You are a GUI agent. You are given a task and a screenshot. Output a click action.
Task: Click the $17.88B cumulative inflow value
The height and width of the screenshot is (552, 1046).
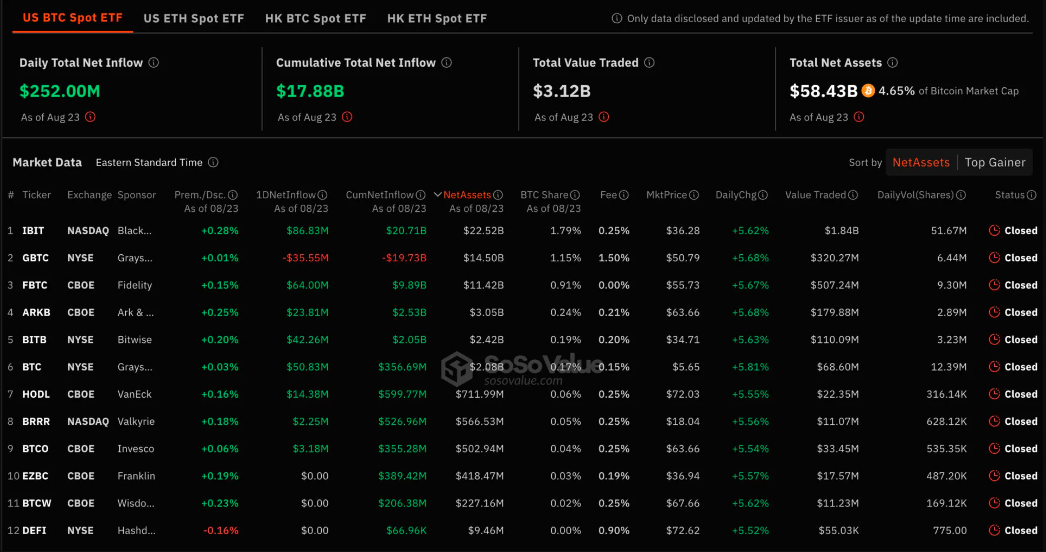click(x=310, y=91)
